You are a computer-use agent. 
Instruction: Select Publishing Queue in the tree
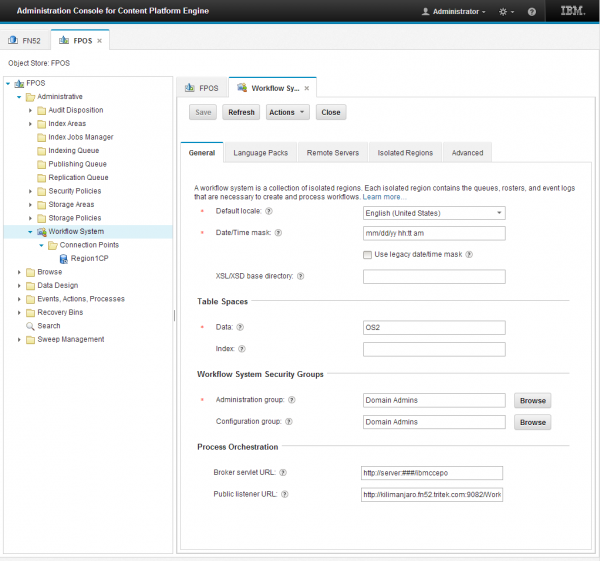(77, 164)
